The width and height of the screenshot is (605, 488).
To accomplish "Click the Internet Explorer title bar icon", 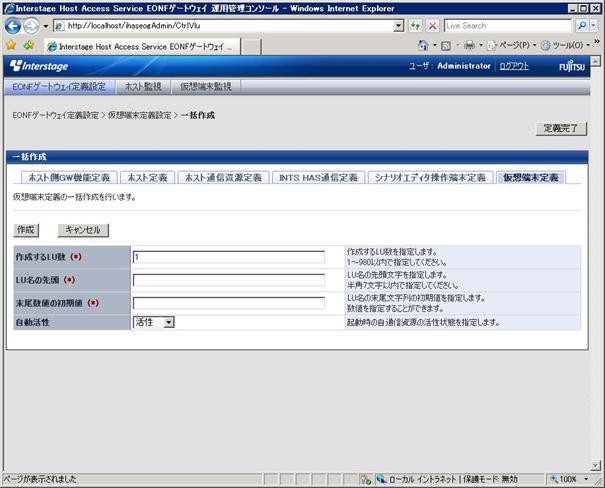I will click(9, 8).
